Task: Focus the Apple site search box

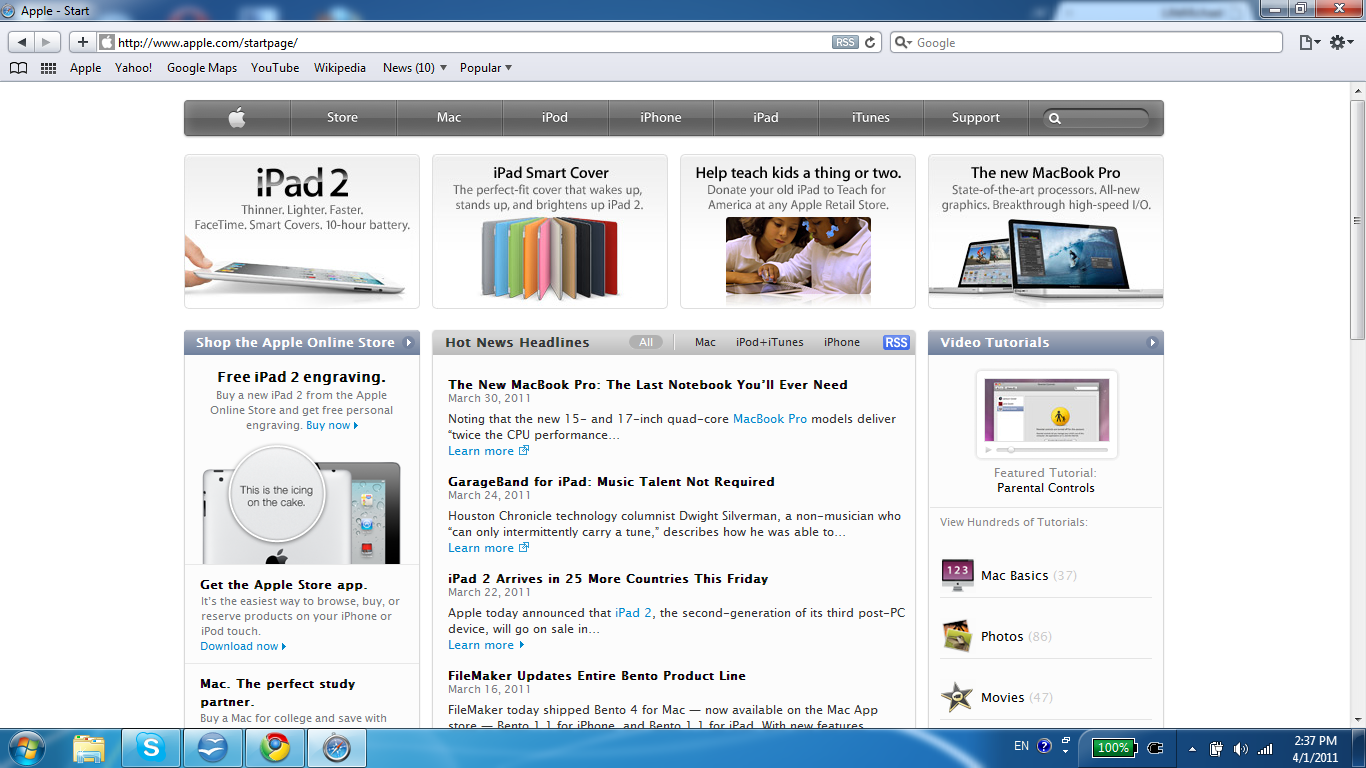Action: click(1096, 118)
